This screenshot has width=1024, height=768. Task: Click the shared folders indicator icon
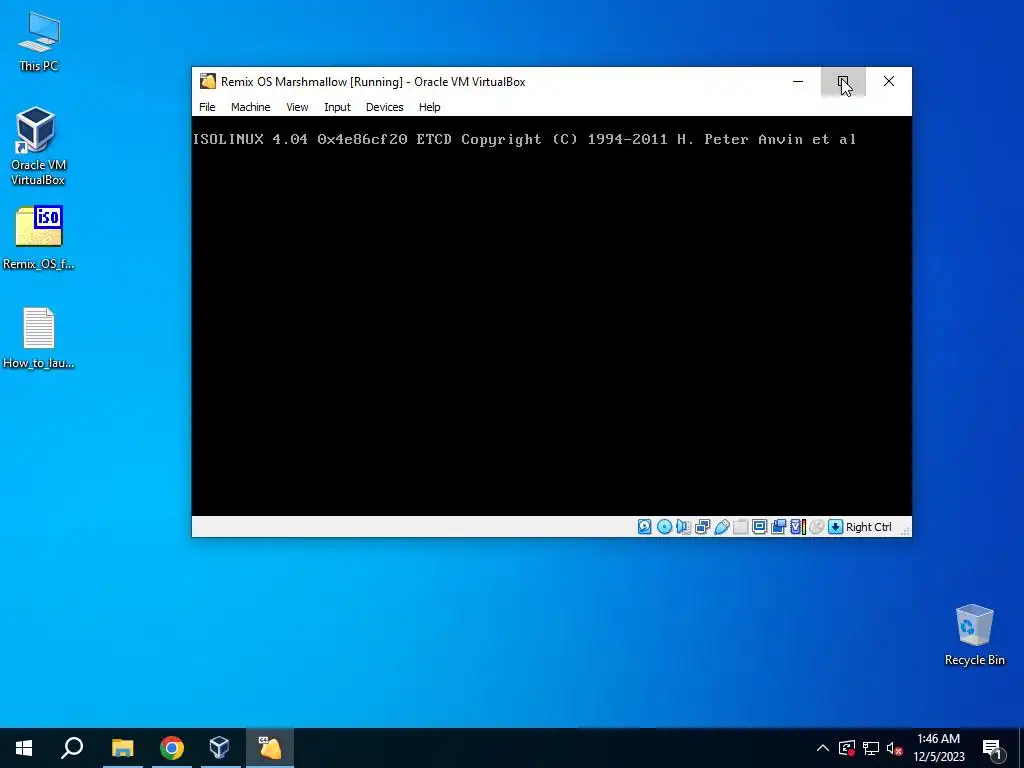741,527
